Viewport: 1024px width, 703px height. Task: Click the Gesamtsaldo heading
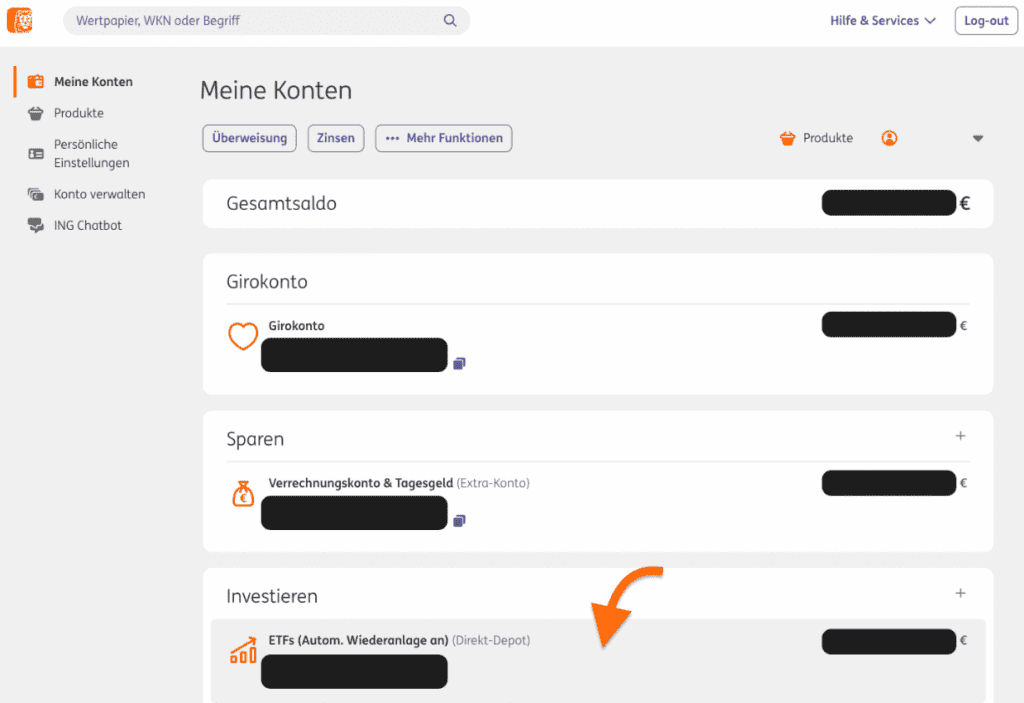(x=281, y=203)
